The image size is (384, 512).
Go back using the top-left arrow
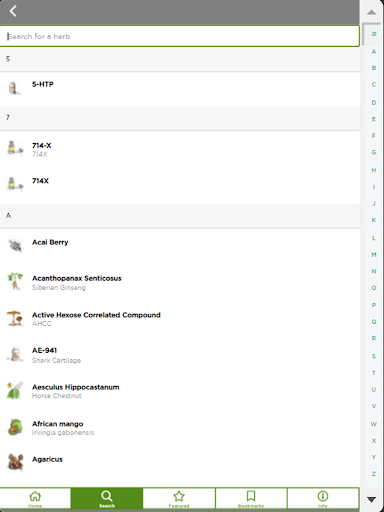coord(13,11)
